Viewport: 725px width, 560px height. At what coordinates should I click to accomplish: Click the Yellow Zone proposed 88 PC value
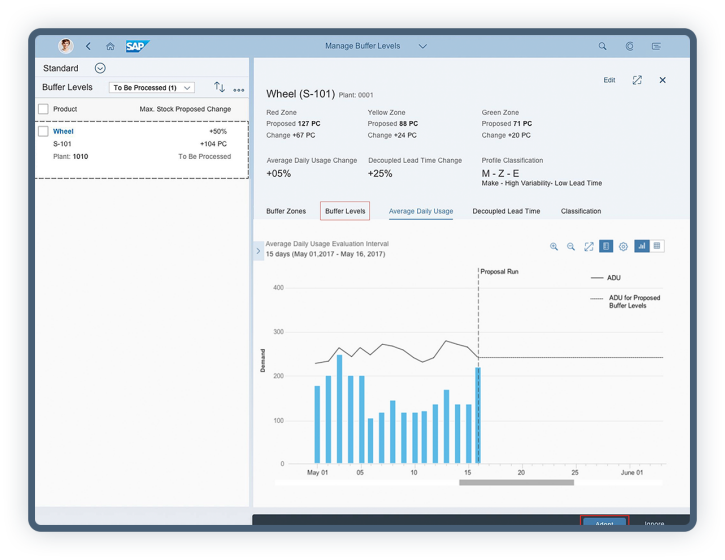tap(408, 123)
